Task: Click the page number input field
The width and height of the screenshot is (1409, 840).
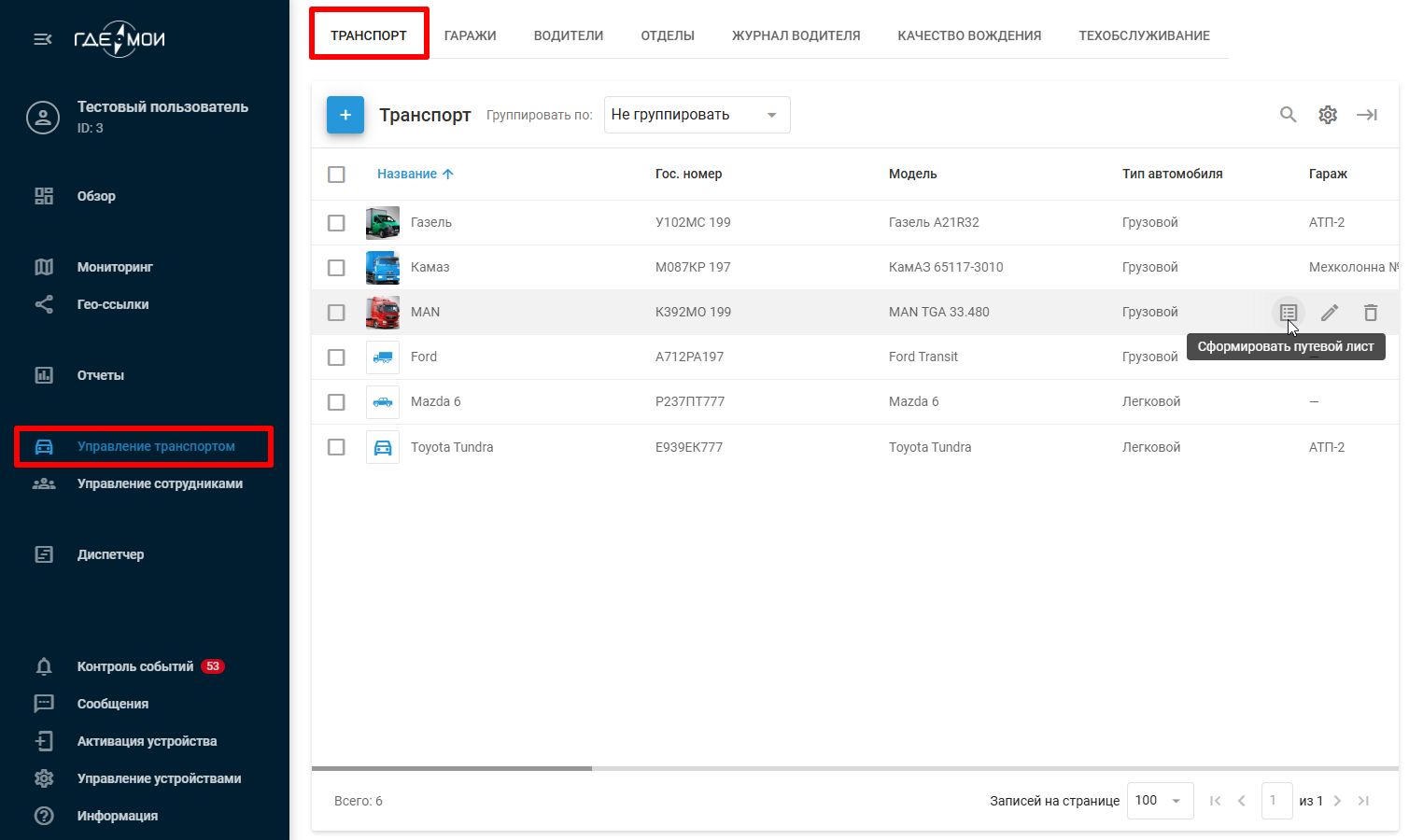Action: [x=1275, y=801]
